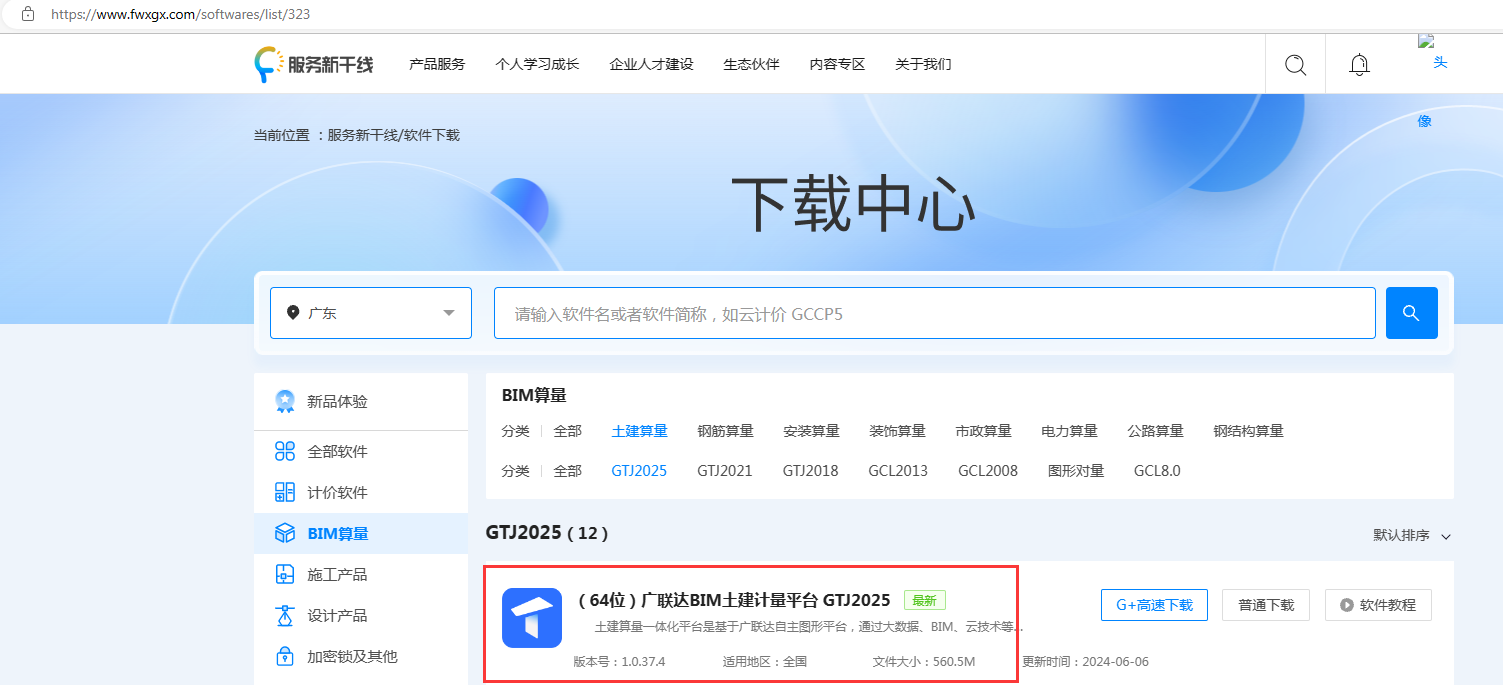This screenshot has width=1503, height=685.
Task: Click 版本号：1.0.37.4 text
Action: click(619, 662)
